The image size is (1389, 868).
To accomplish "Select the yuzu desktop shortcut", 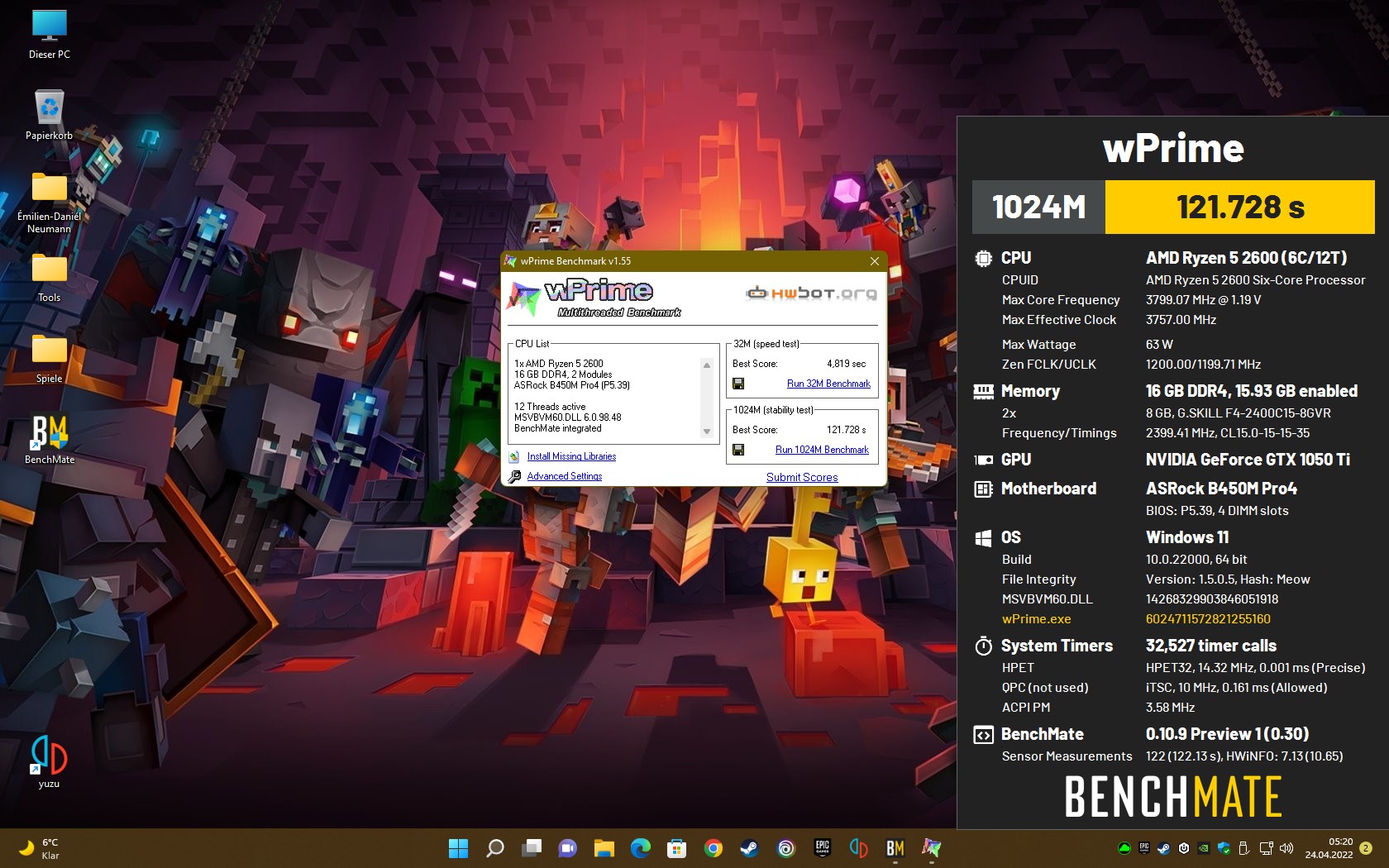I will (49, 761).
